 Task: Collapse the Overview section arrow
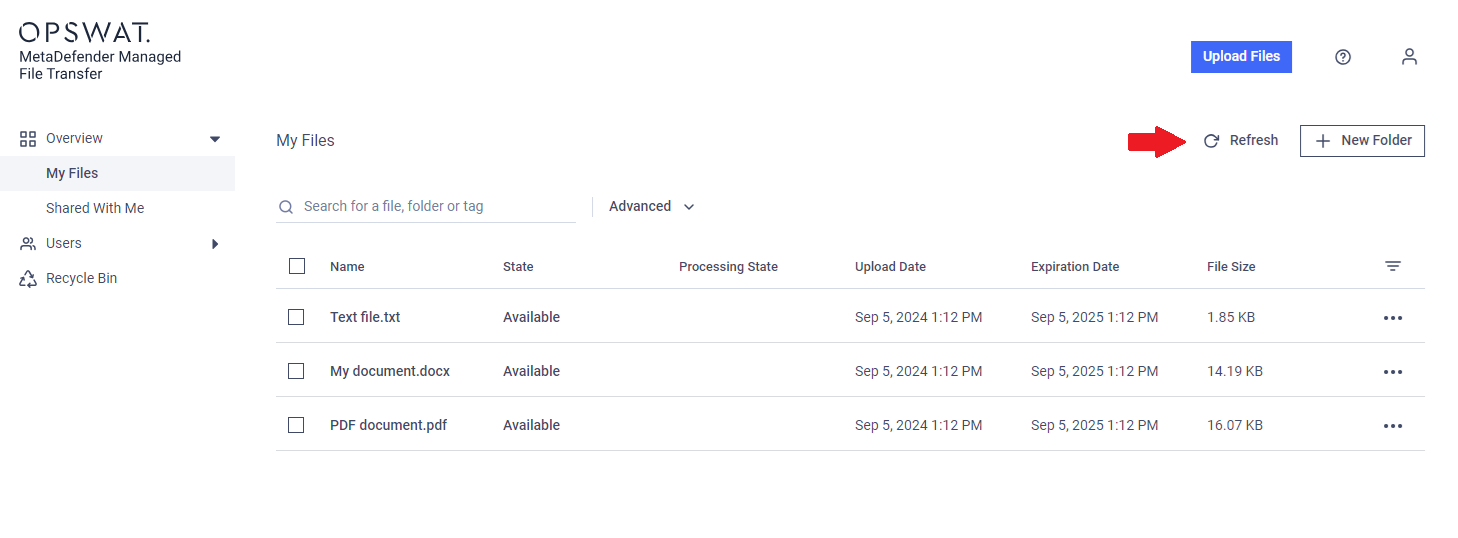[x=215, y=139]
